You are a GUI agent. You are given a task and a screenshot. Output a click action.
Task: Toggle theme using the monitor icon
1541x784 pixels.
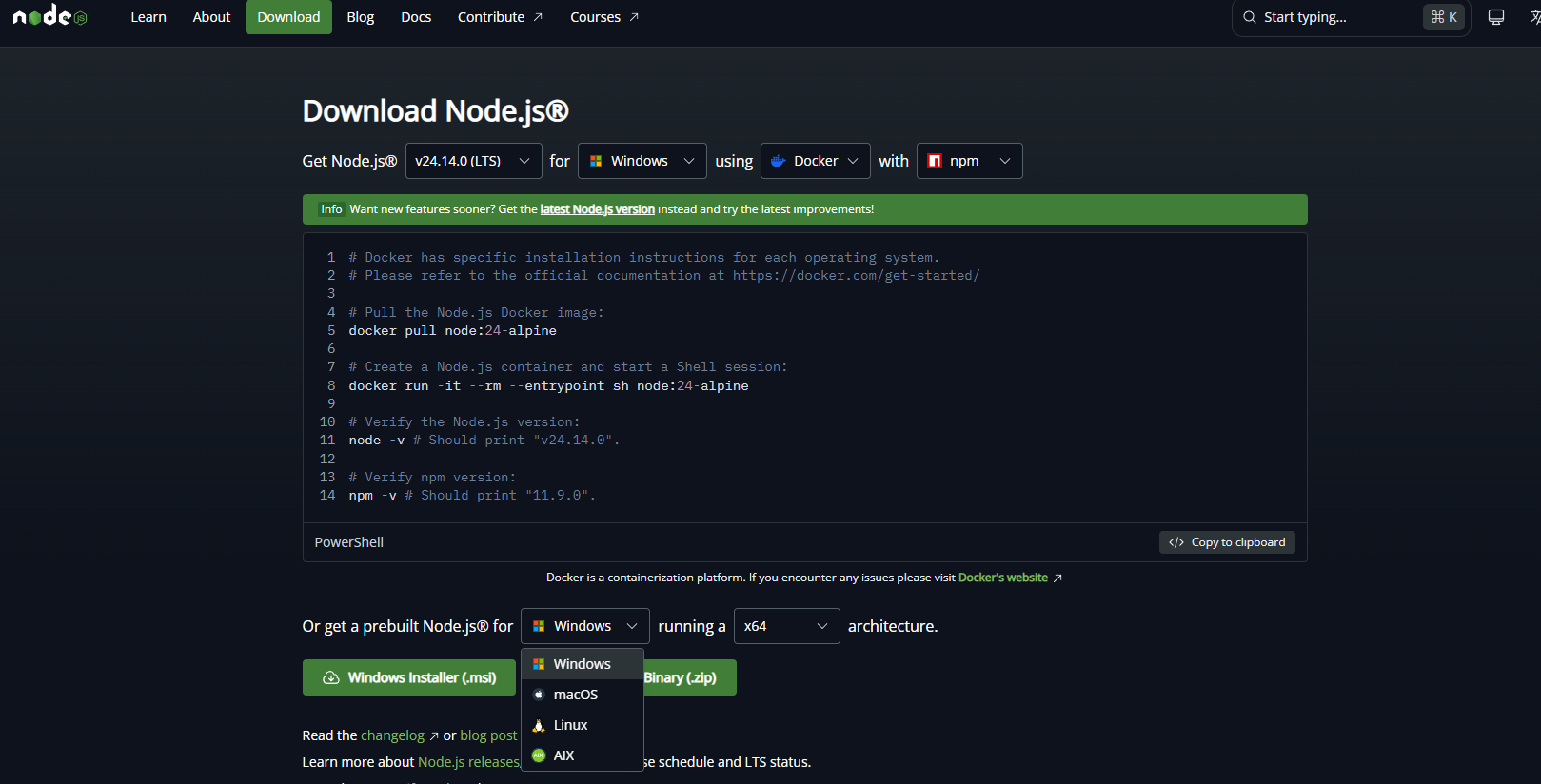[x=1496, y=17]
